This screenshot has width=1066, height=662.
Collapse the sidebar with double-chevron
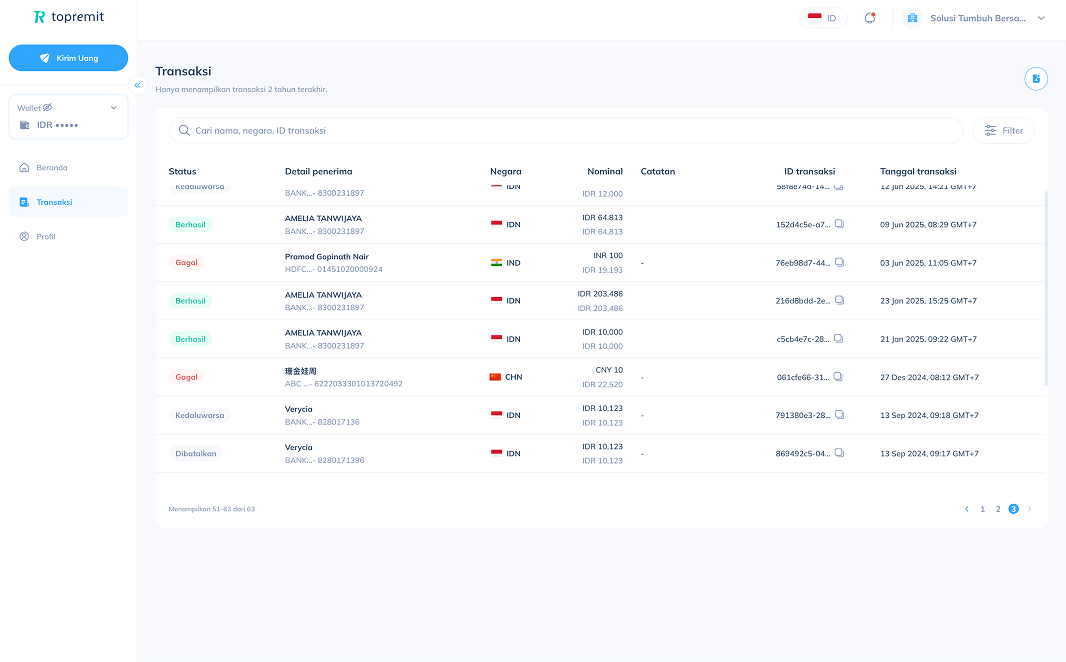[137, 85]
